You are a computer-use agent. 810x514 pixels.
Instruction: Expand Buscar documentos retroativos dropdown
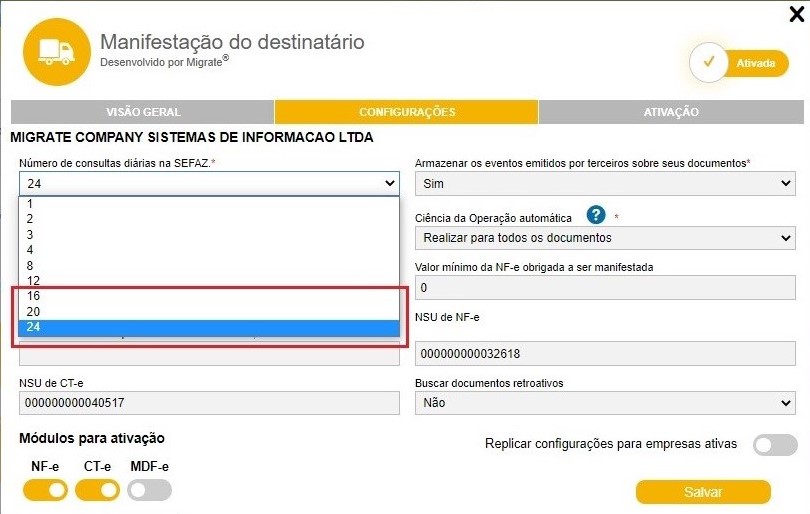604,403
